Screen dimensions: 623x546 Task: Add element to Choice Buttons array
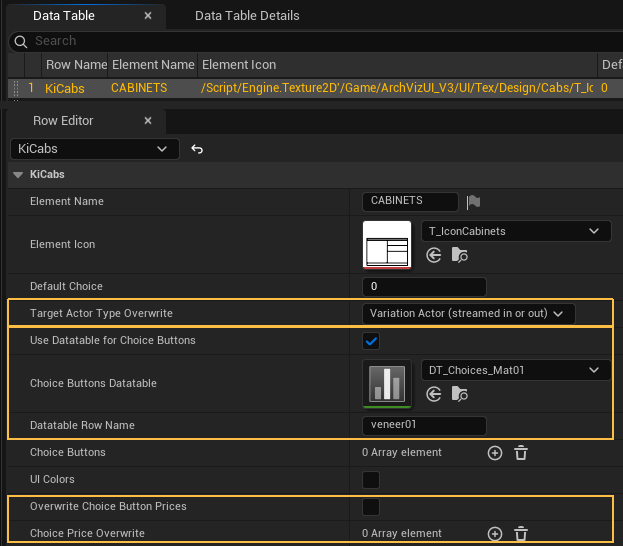[x=494, y=453]
